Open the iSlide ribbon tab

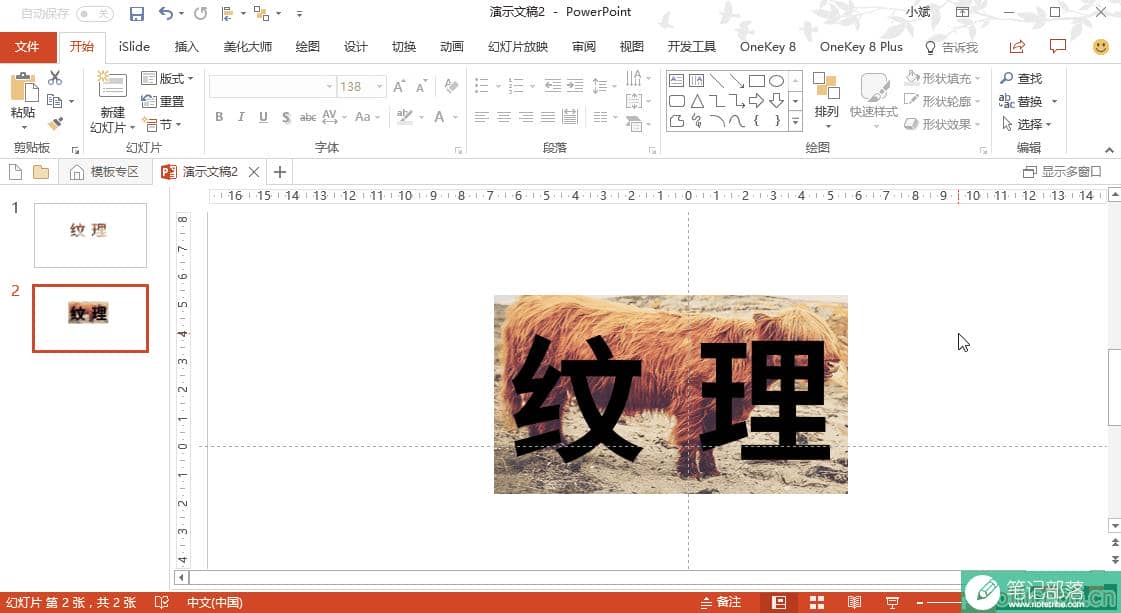pyautogui.click(x=134, y=46)
